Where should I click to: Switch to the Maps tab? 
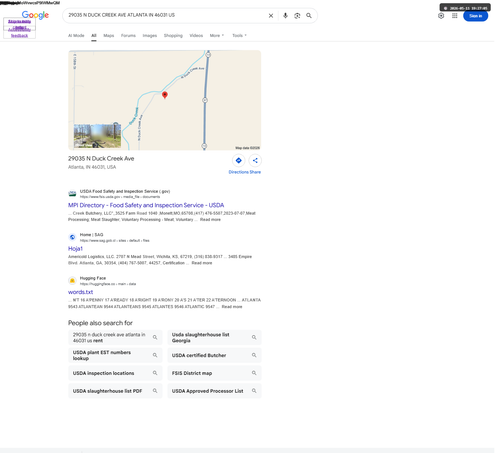[109, 35]
